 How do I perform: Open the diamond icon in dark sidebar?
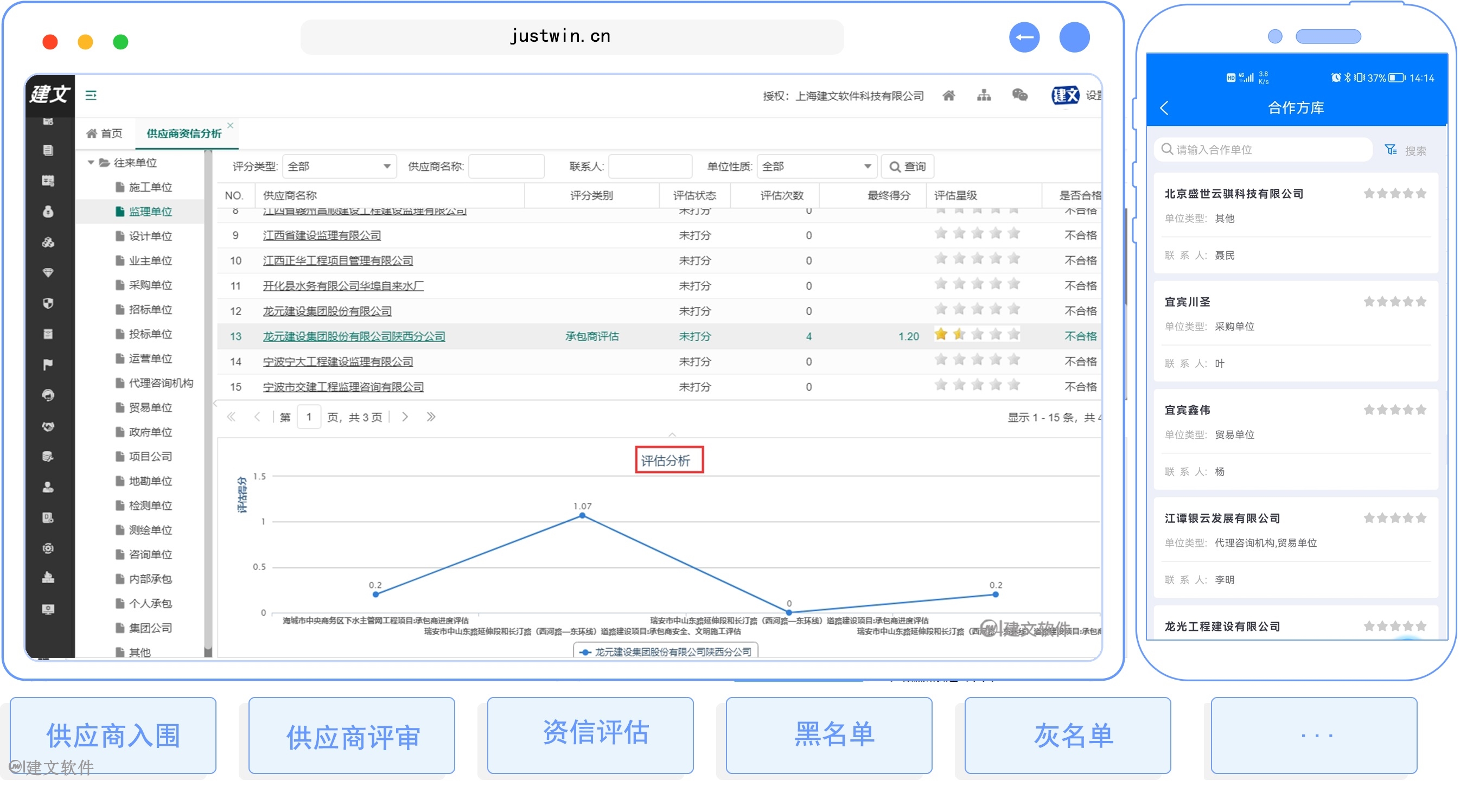pos(48,273)
